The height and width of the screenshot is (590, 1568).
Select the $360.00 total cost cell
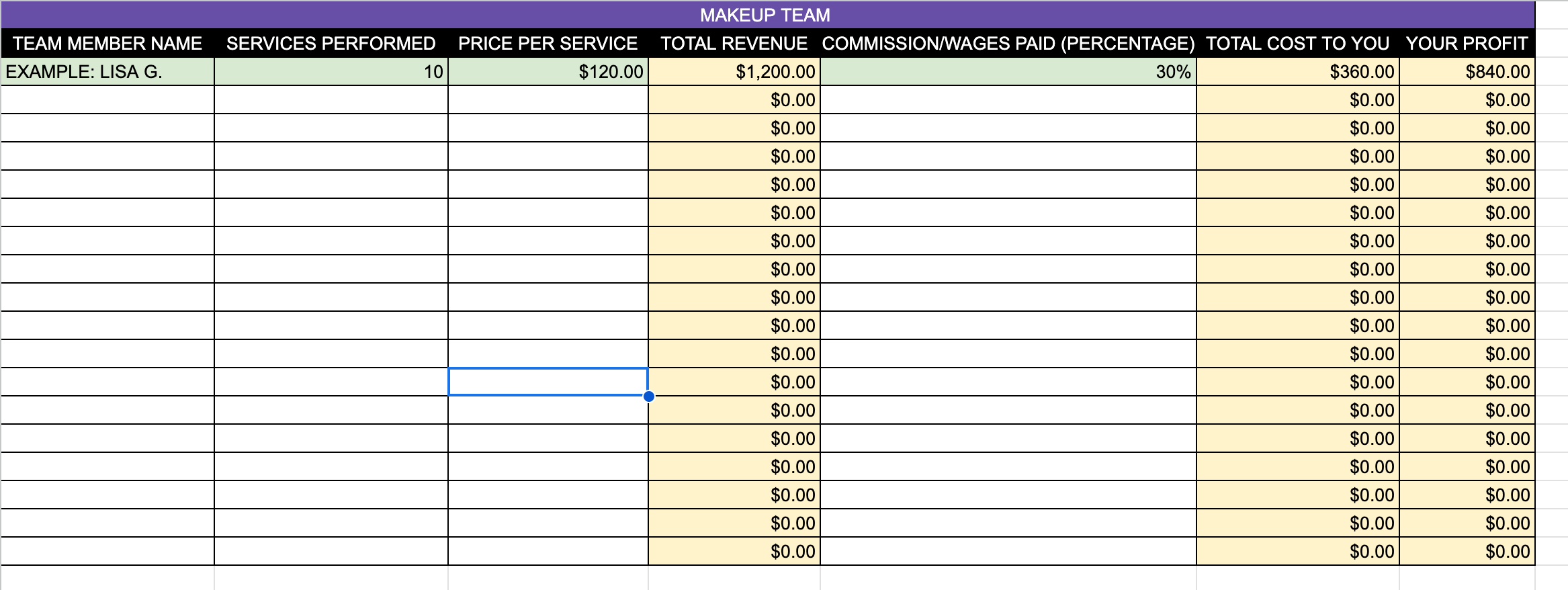[1297, 72]
